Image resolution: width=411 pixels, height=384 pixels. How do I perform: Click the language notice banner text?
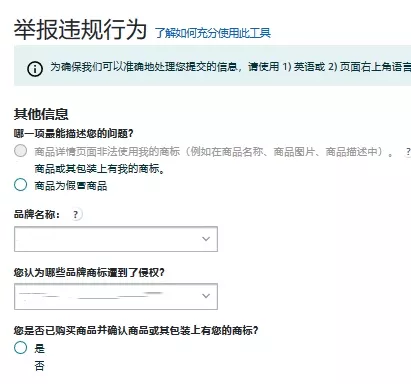tap(230, 67)
